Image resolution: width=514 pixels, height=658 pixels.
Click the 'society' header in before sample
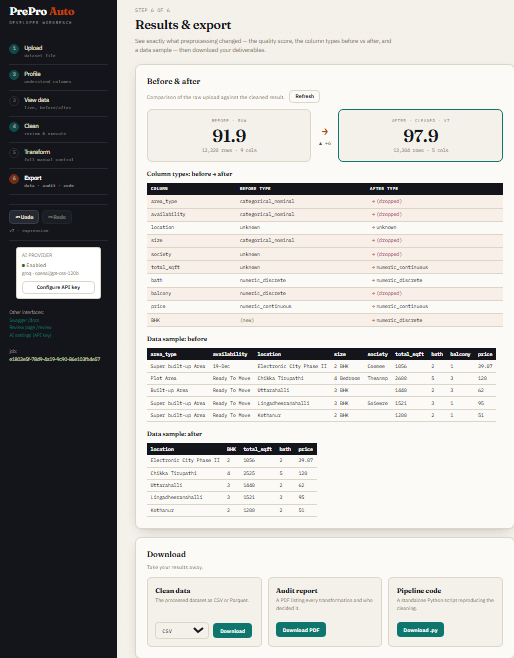tap(378, 354)
